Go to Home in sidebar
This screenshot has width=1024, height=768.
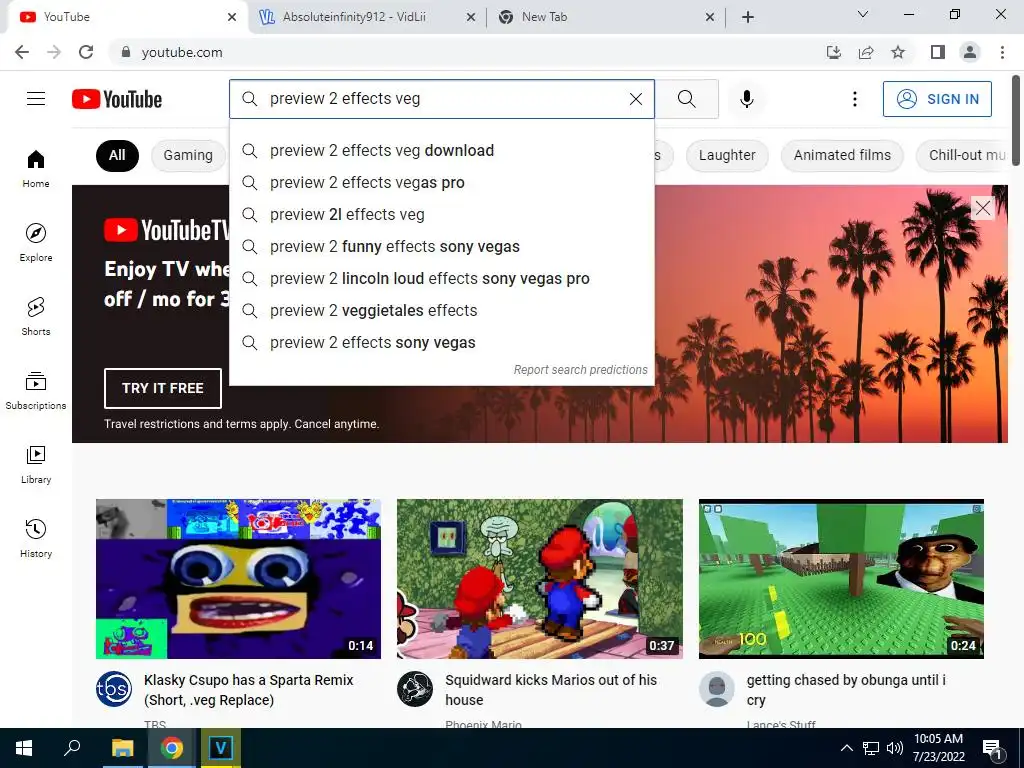tap(36, 168)
